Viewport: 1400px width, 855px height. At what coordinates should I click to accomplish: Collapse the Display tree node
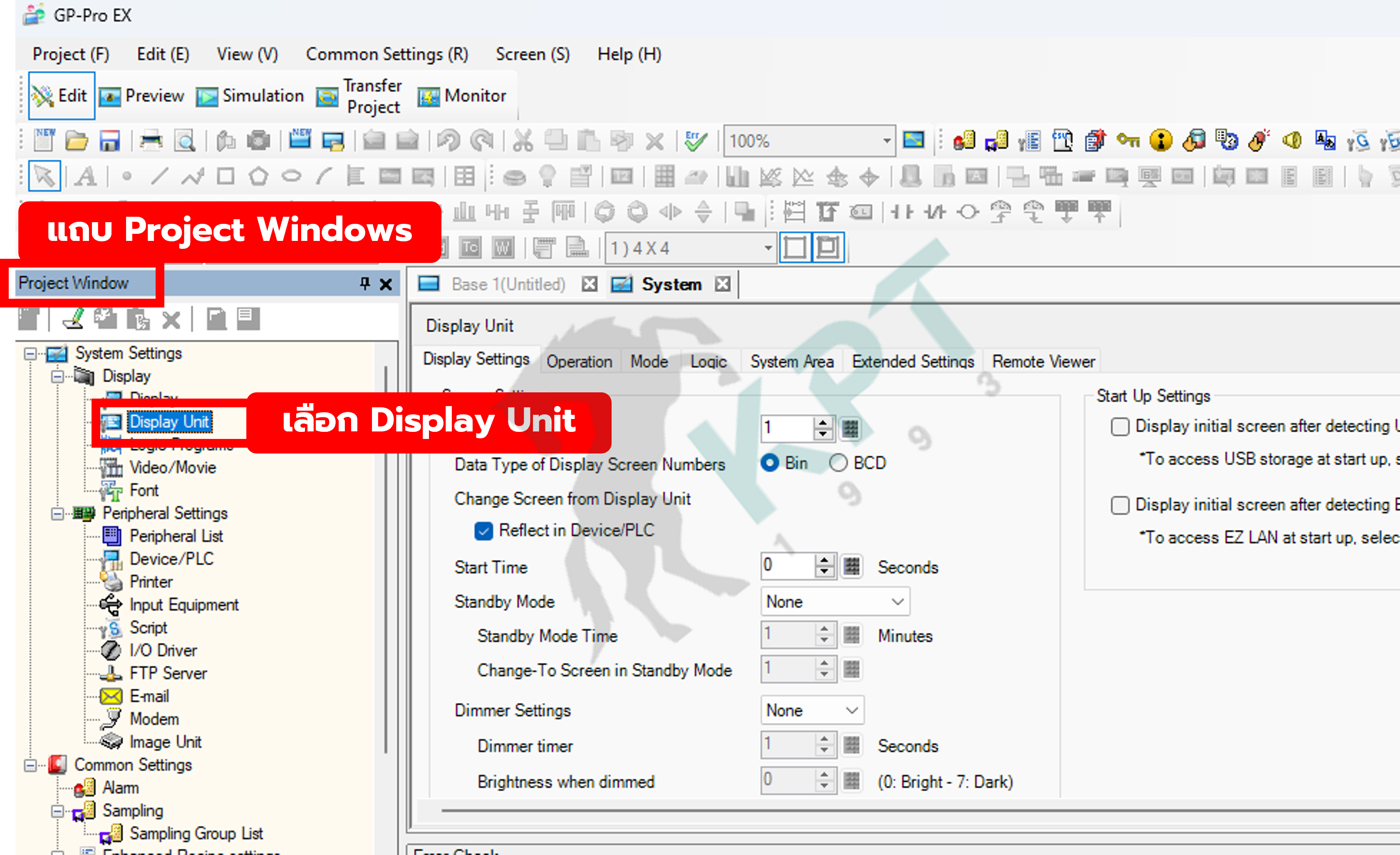pyautogui.click(x=57, y=377)
